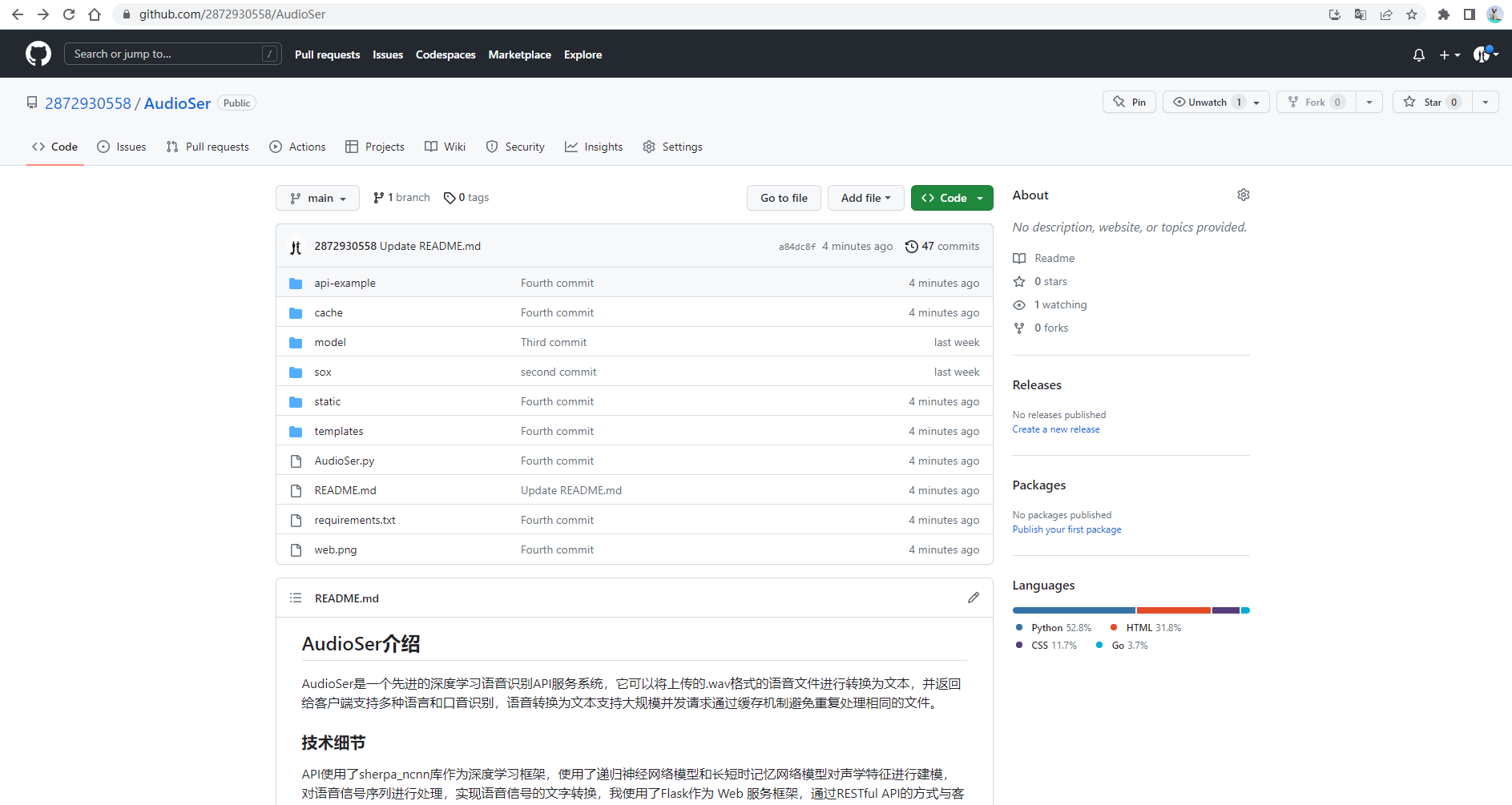Click the browser address bar URL
Image resolution: width=1512 pixels, height=805 pixels.
[232, 14]
